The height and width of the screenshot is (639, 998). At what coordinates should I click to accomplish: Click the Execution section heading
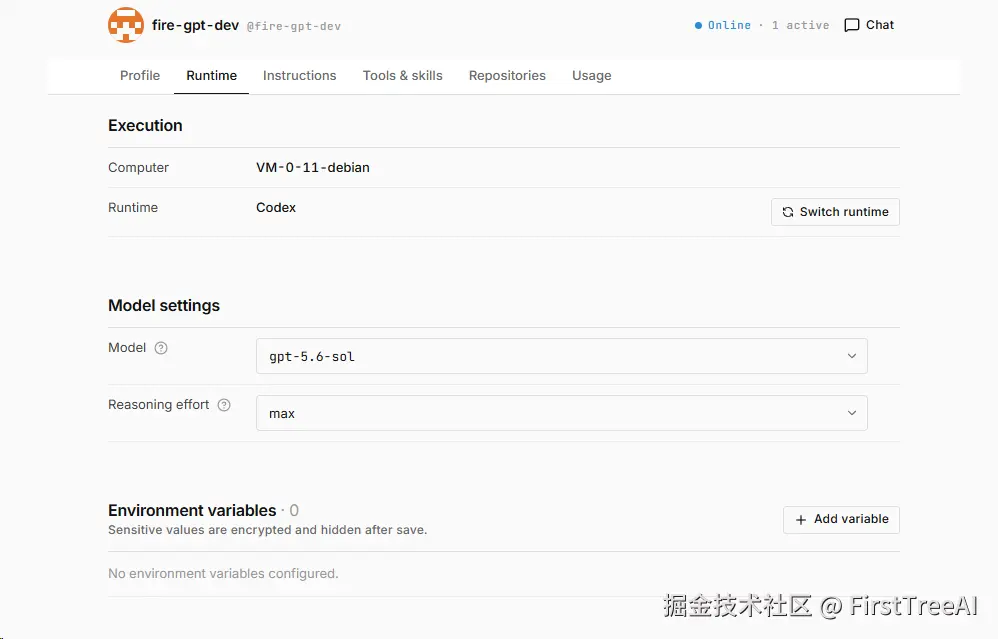click(x=145, y=125)
